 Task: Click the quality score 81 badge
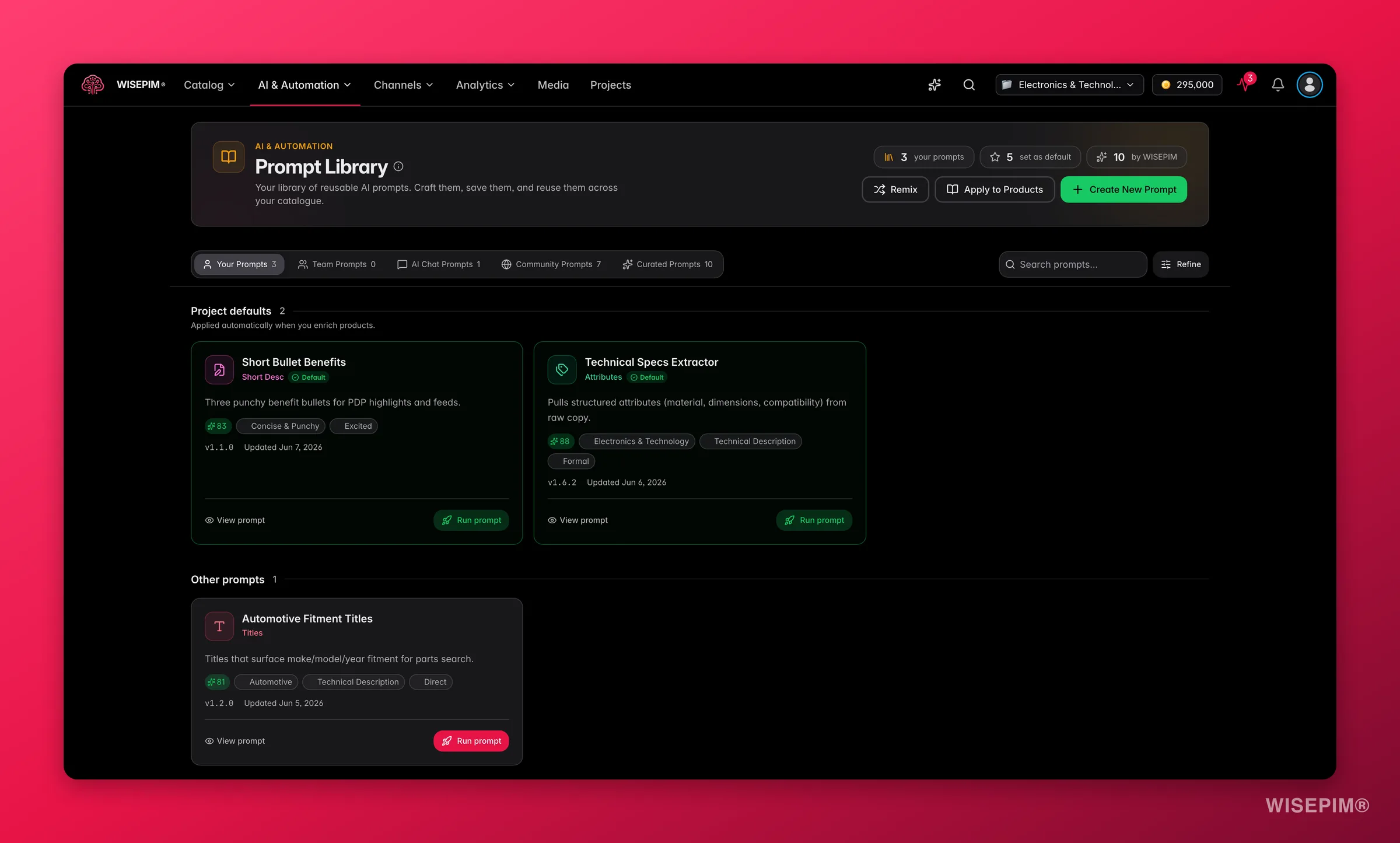[217, 681]
